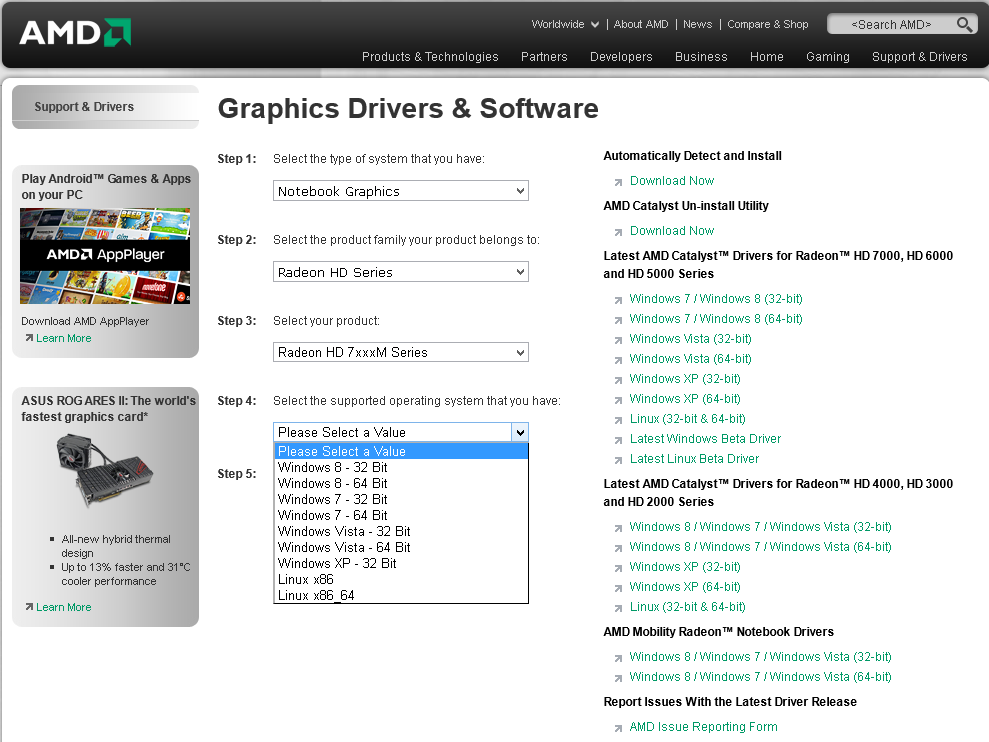Screen dimensions: 989x742
Task: Open HD 4000 Windows 8/7/Vista (32-bit) link
Action: [x=761, y=527]
